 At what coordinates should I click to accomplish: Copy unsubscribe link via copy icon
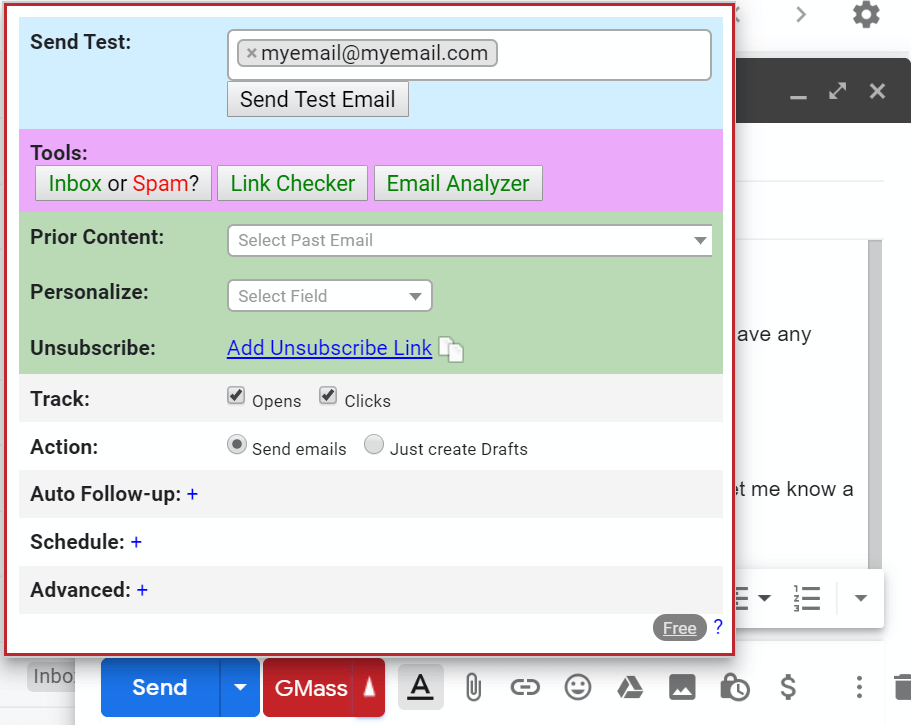[451, 349]
